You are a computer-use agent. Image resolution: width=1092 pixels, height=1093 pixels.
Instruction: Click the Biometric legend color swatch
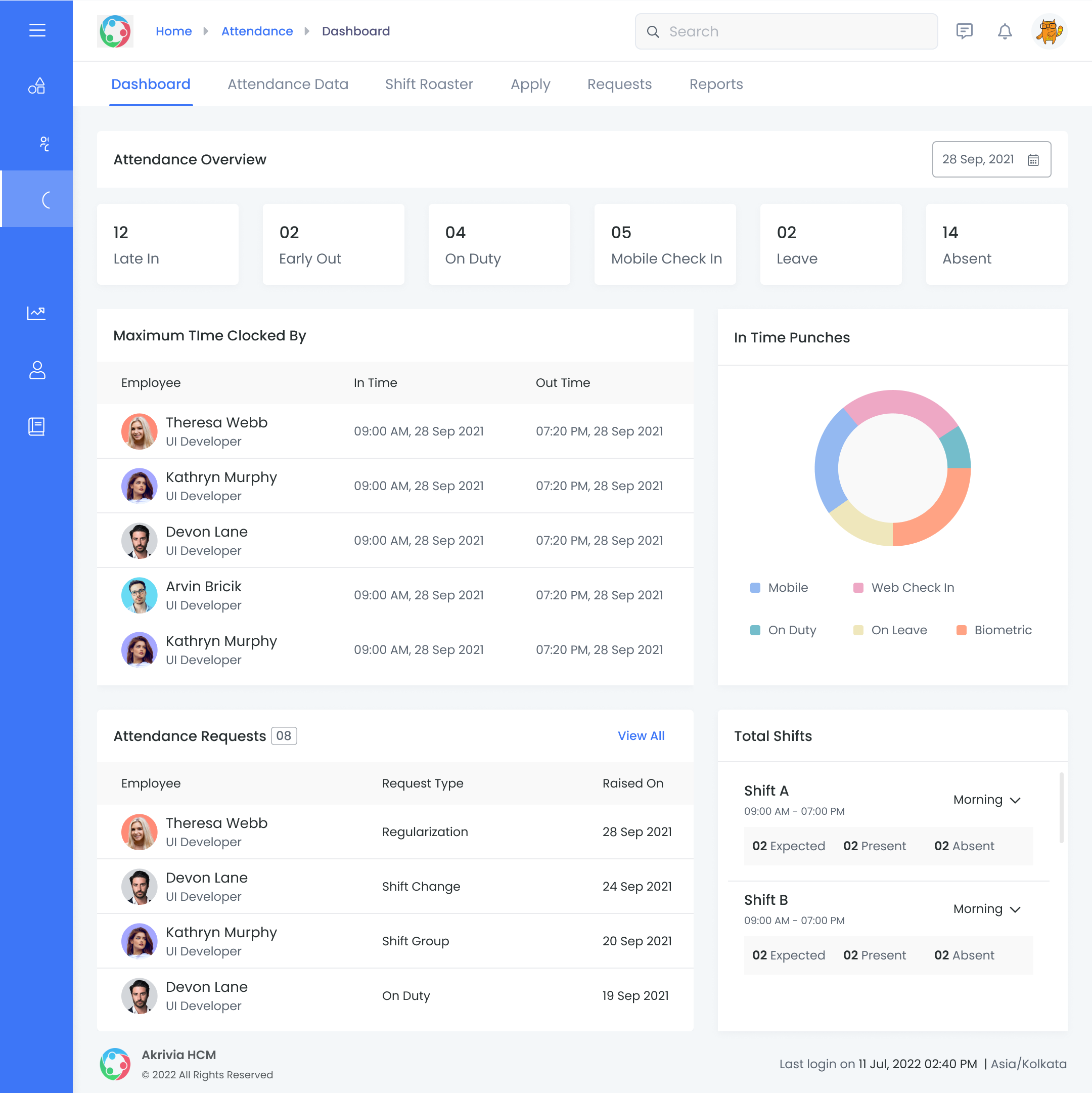click(961, 630)
